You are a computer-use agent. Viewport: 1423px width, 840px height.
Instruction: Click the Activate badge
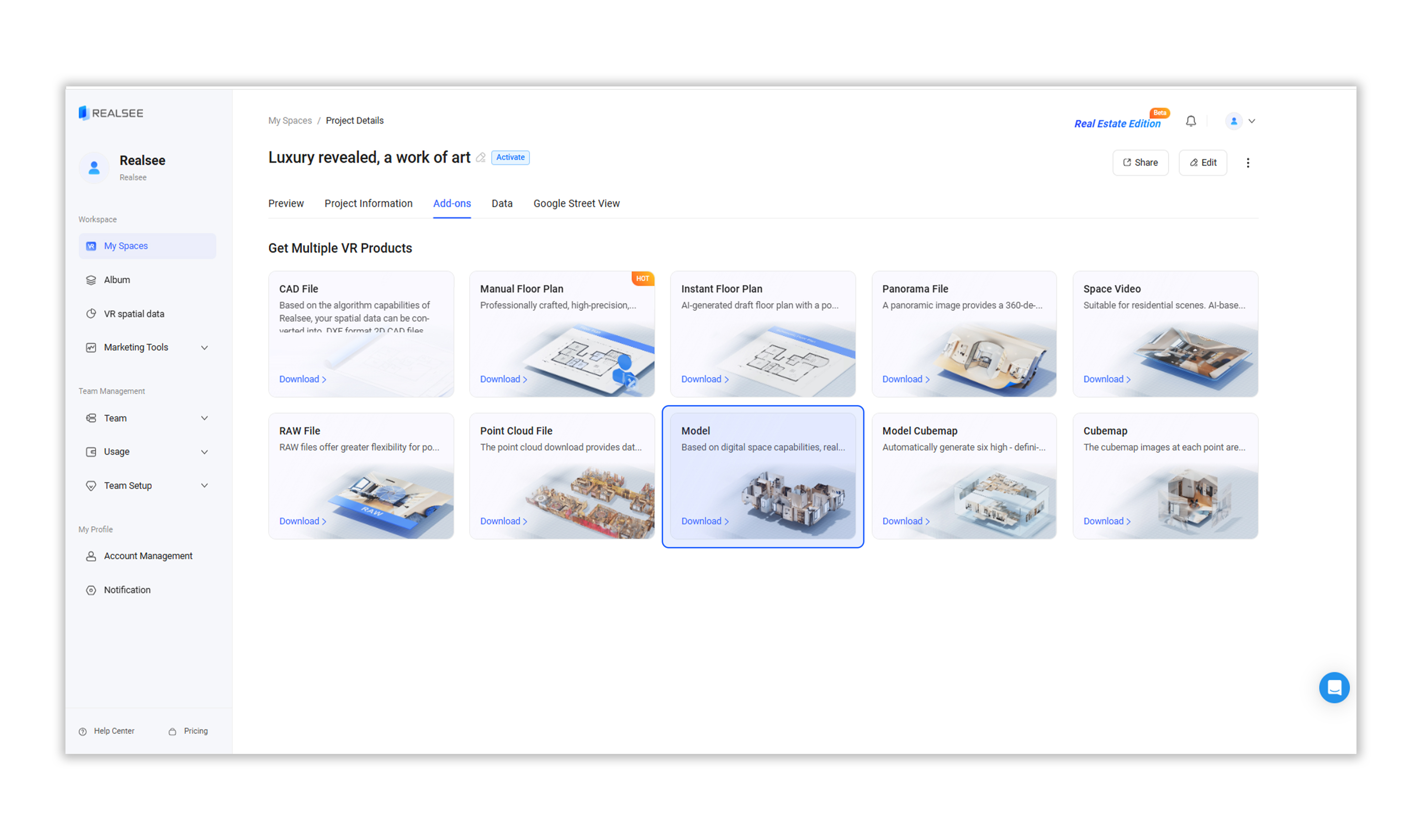(x=510, y=157)
